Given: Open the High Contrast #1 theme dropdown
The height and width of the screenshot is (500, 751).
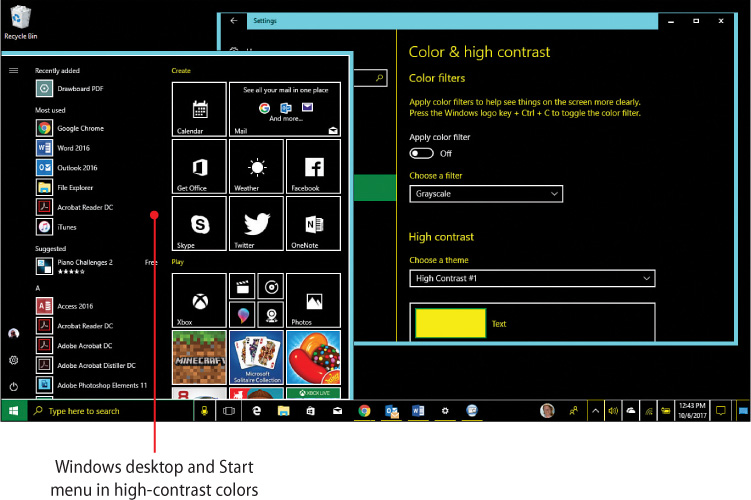Looking at the screenshot, I should point(532,278).
